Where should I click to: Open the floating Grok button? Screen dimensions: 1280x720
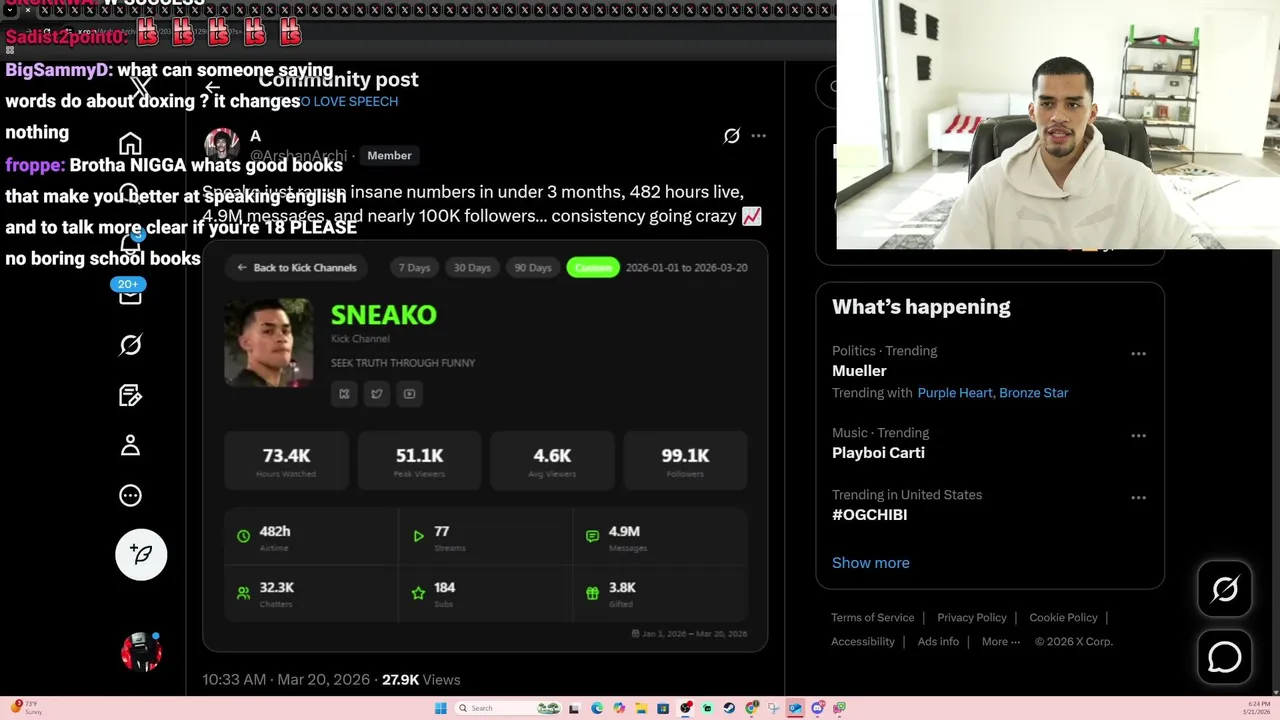click(1225, 589)
